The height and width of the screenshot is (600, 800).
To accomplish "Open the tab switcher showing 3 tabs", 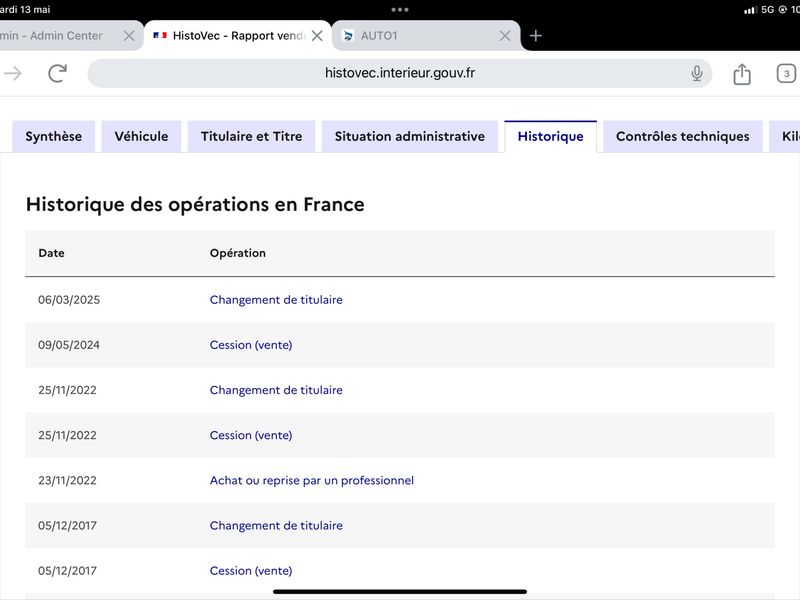I will point(786,73).
